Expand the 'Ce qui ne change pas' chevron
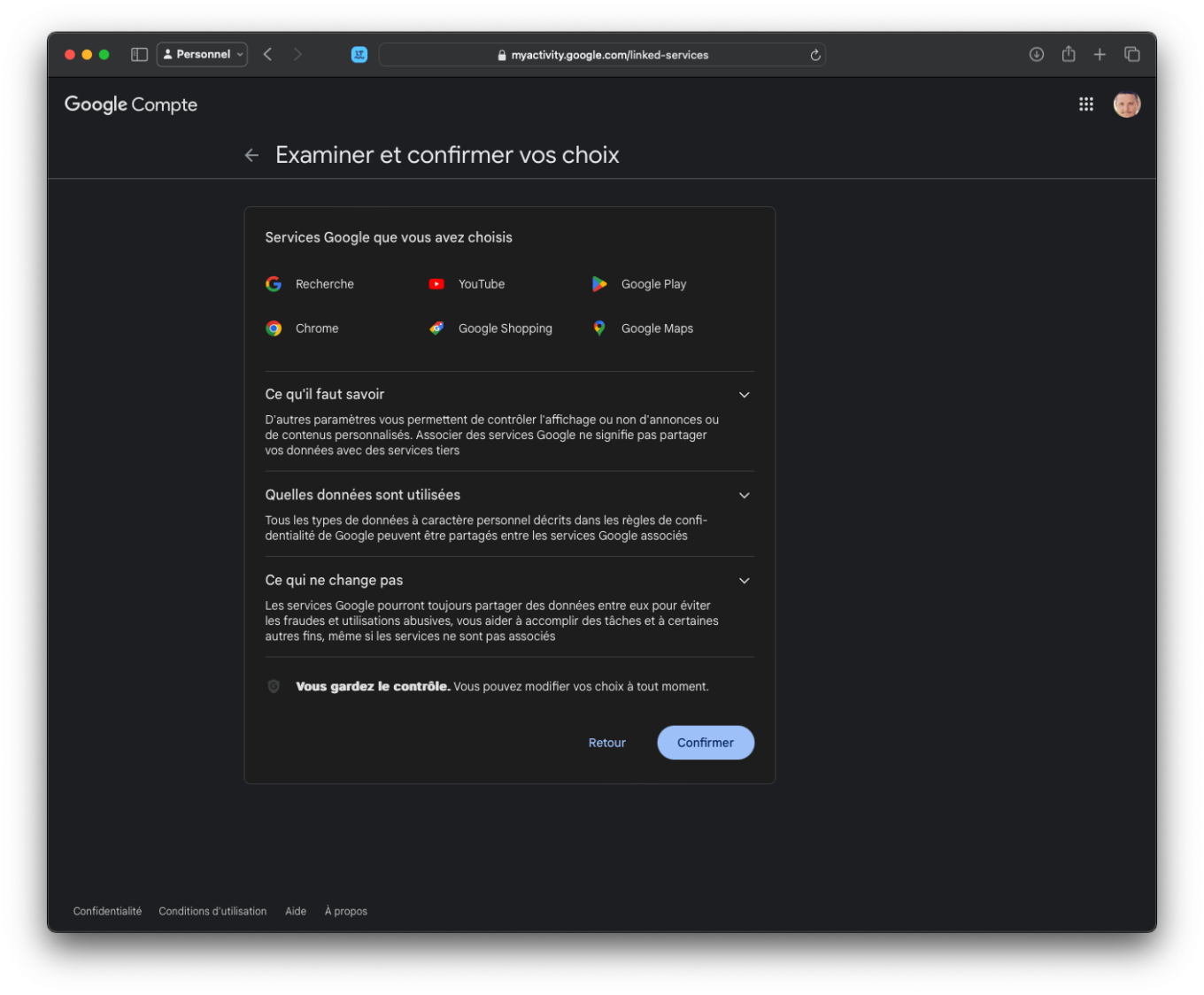1204x995 pixels. pyautogui.click(x=745, y=581)
